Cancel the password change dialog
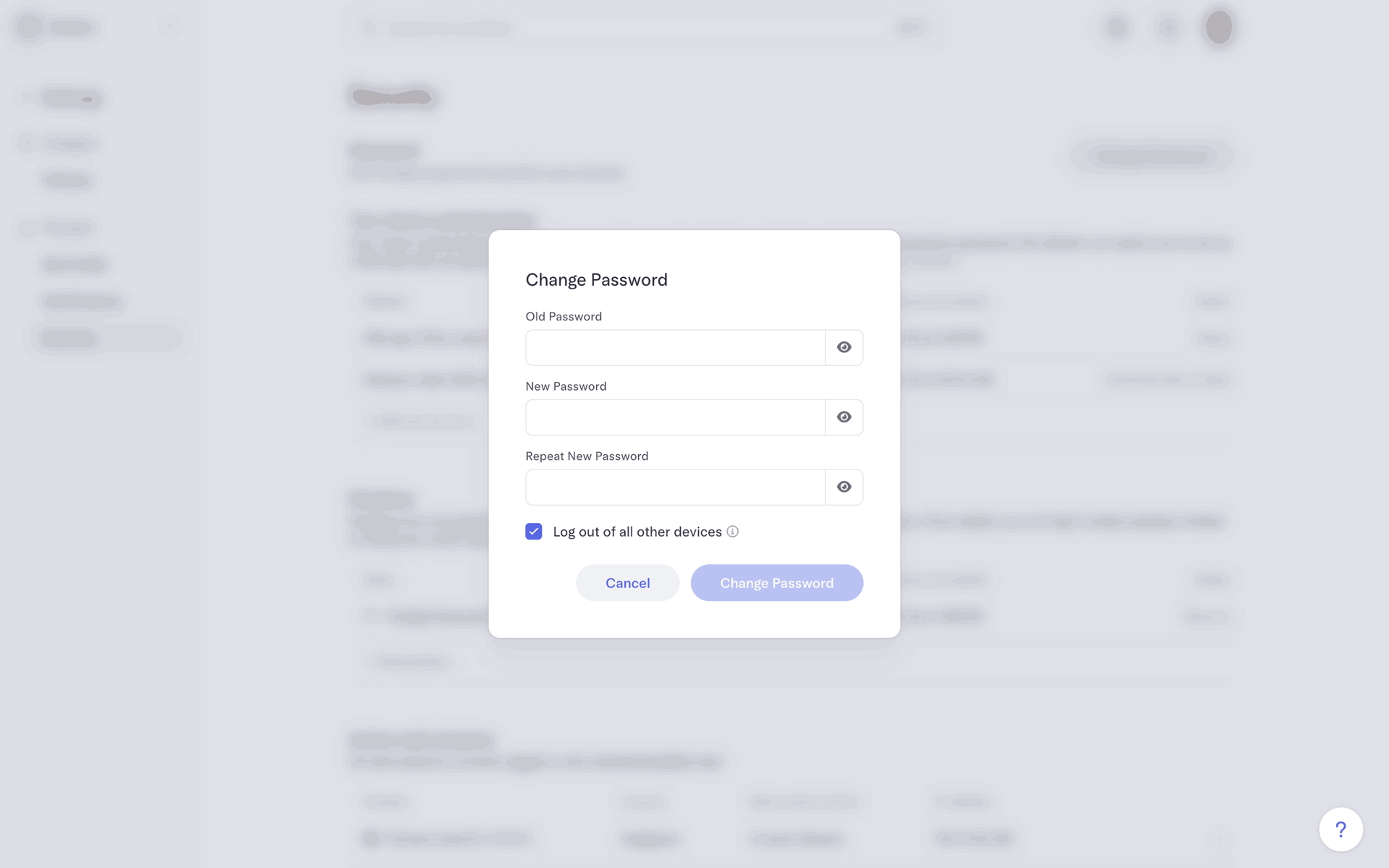1389x868 pixels. (x=627, y=583)
